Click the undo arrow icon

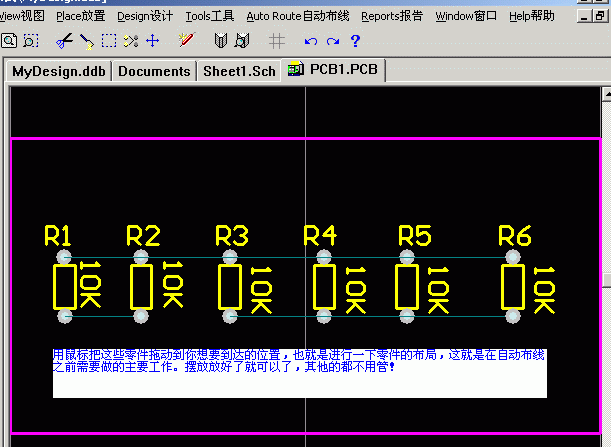click(310, 41)
